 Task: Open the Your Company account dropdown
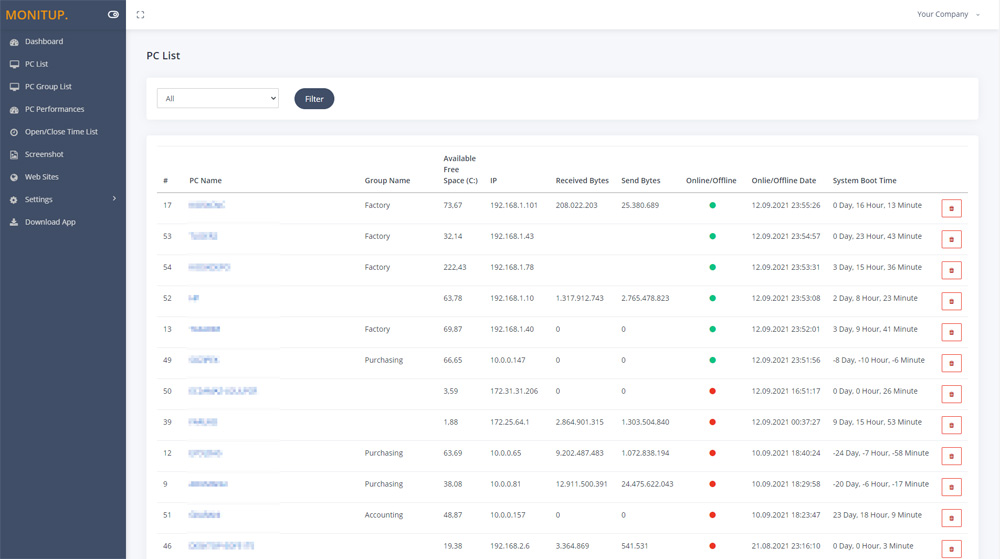pos(948,14)
